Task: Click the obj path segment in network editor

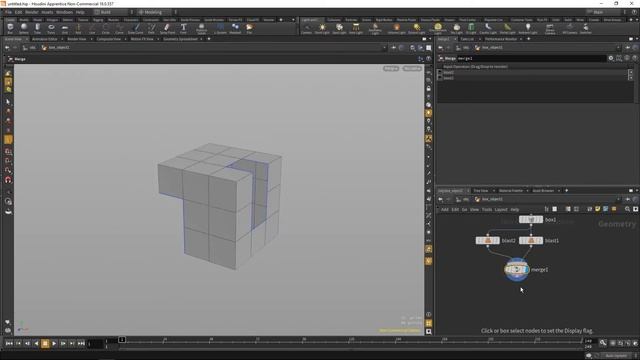Action: [465, 199]
